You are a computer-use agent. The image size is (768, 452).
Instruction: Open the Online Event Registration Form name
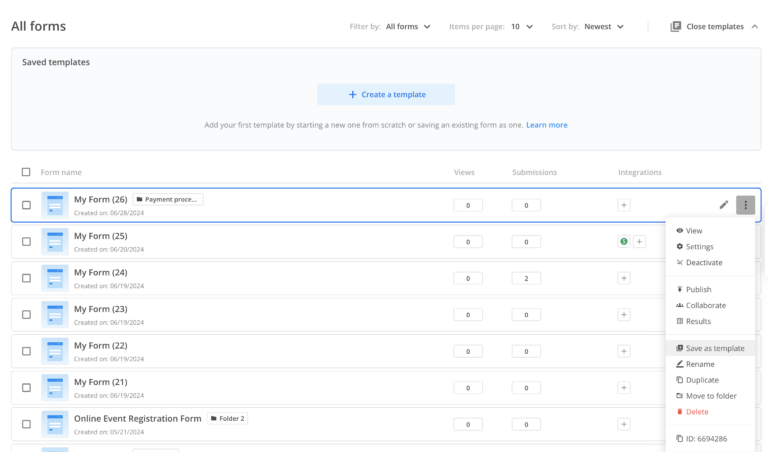click(x=138, y=419)
